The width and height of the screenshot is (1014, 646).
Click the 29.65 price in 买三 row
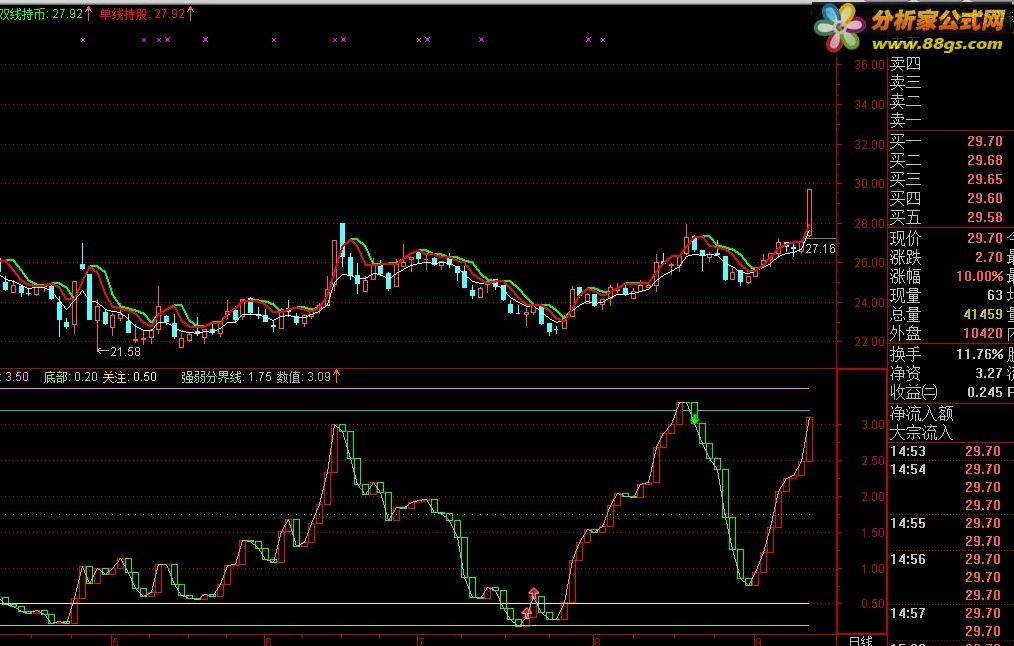pyautogui.click(x=985, y=179)
